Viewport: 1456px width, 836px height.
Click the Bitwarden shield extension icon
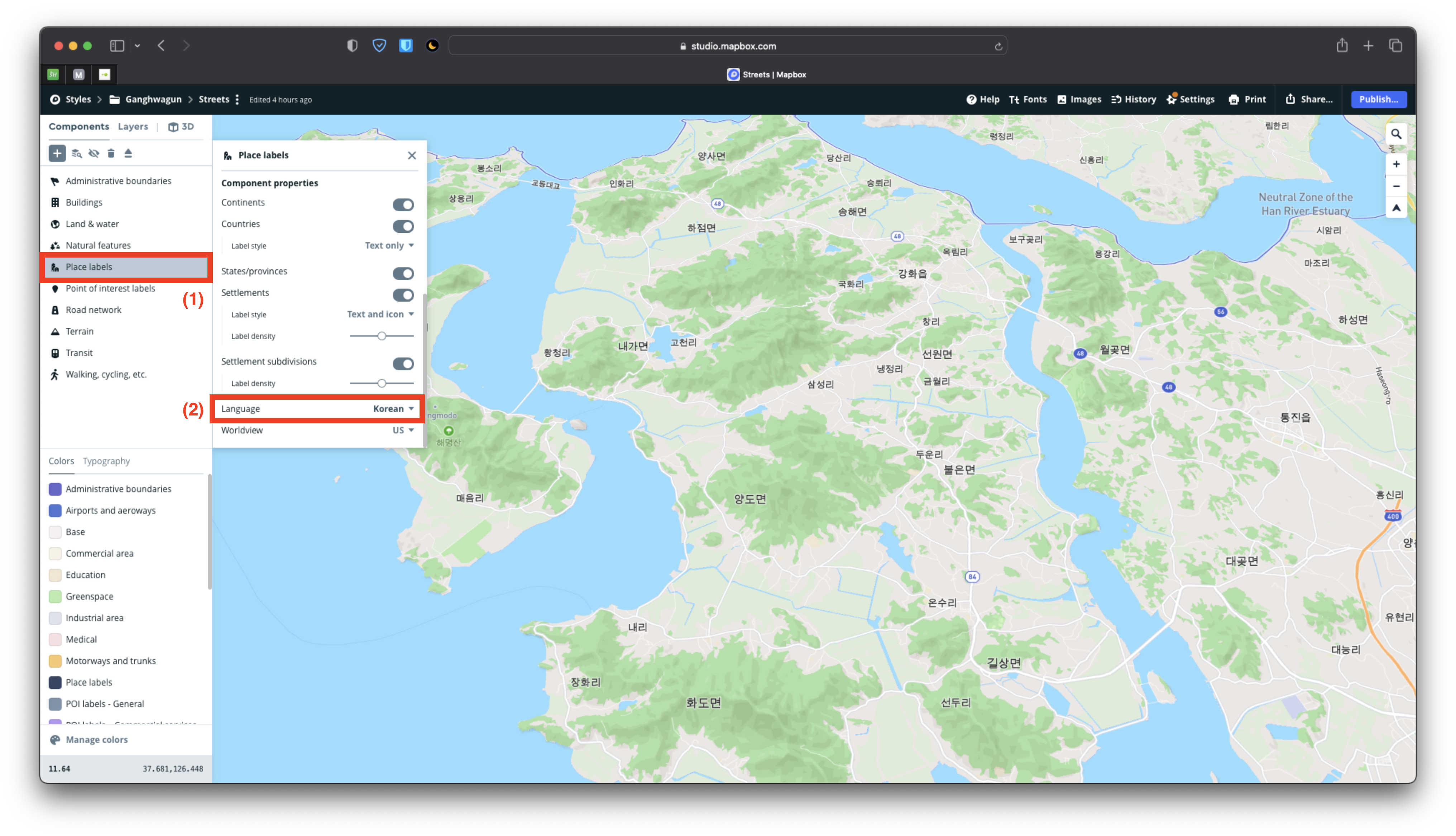pos(406,45)
